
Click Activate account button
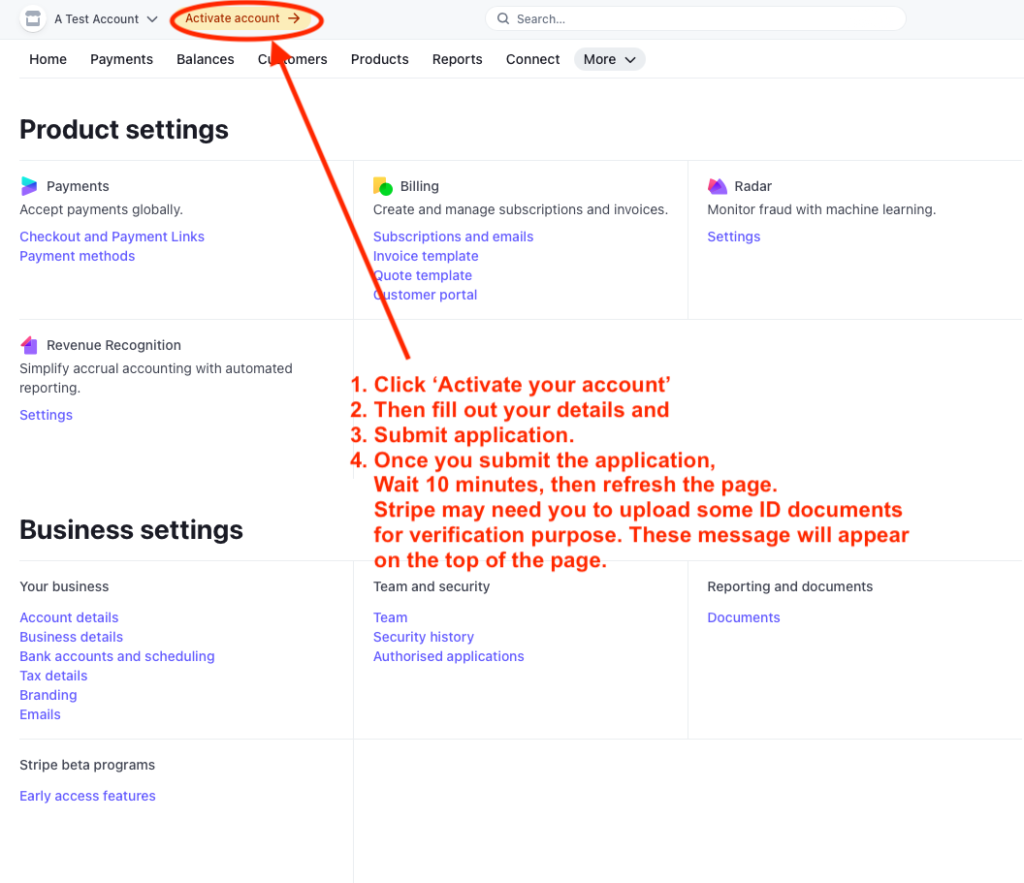point(242,18)
